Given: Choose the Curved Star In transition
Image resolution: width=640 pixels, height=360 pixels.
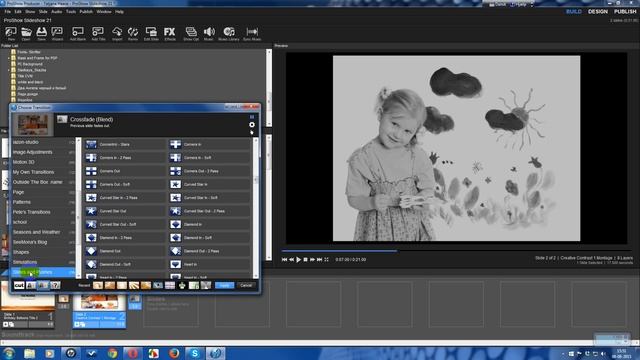Looking at the screenshot, I should pyautogui.click(x=210, y=184).
